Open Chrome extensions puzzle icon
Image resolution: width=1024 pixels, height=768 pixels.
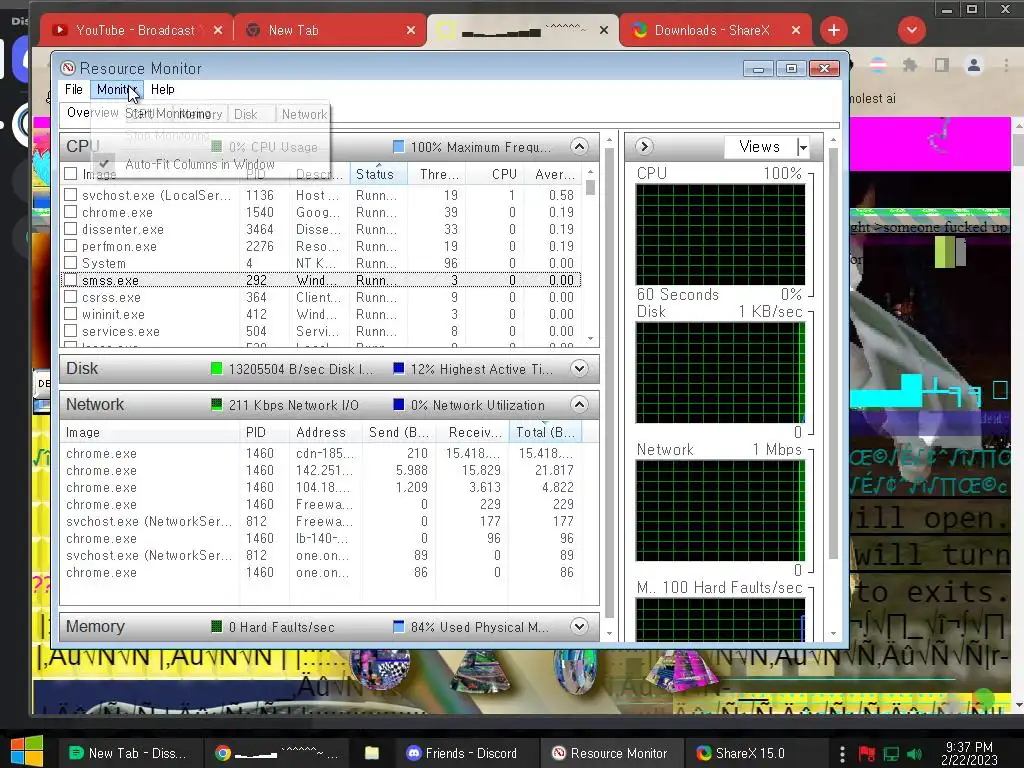tap(910, 65)
